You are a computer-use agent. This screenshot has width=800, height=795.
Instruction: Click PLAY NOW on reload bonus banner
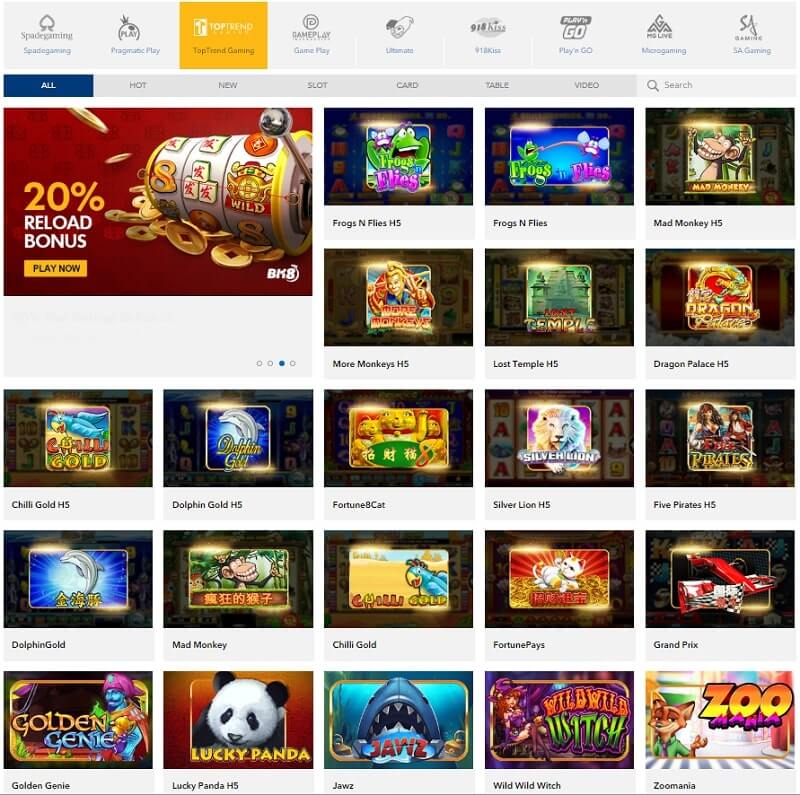[x=56, y=268]
